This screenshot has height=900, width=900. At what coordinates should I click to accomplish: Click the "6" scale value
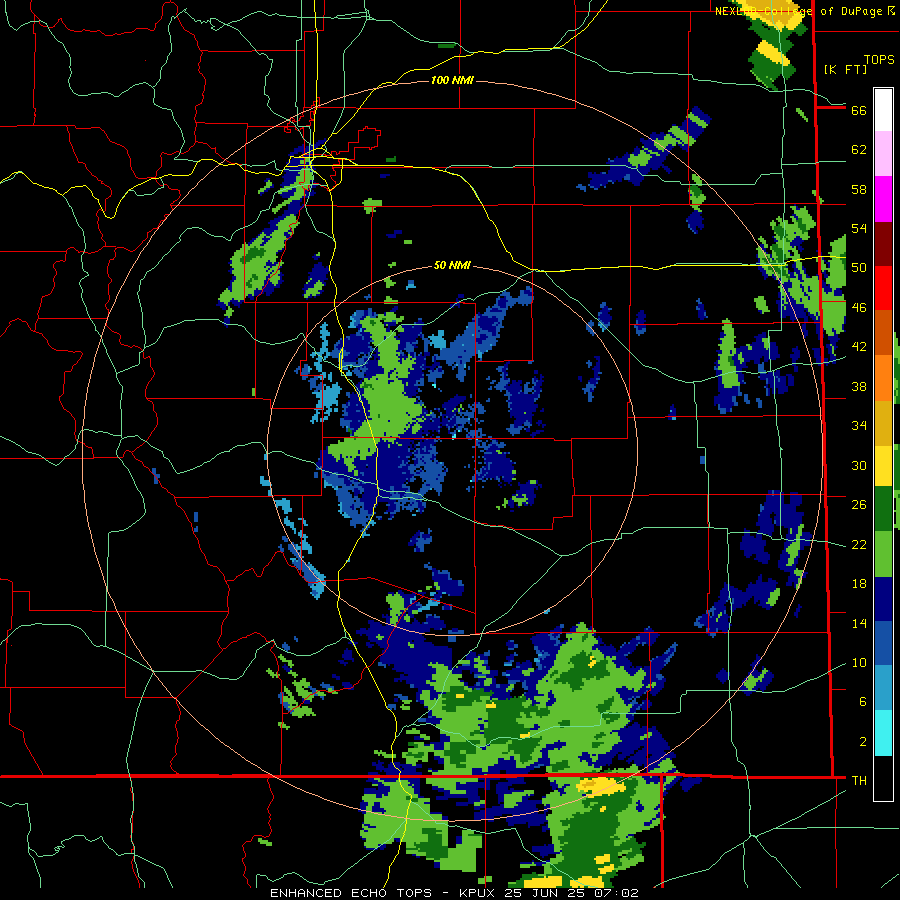[x=862, y=702]
